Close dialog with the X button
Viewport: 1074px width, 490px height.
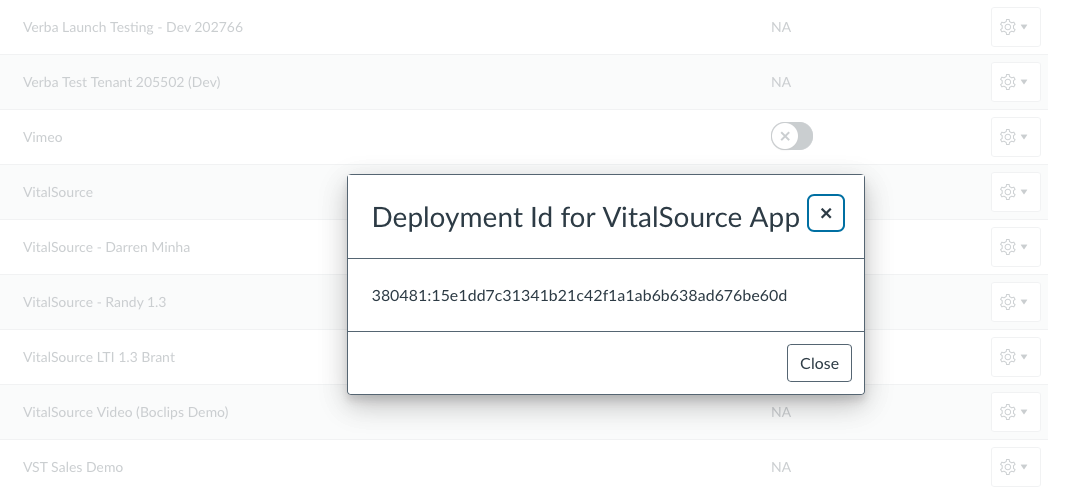pyautogui.click(x=825, y=213)
